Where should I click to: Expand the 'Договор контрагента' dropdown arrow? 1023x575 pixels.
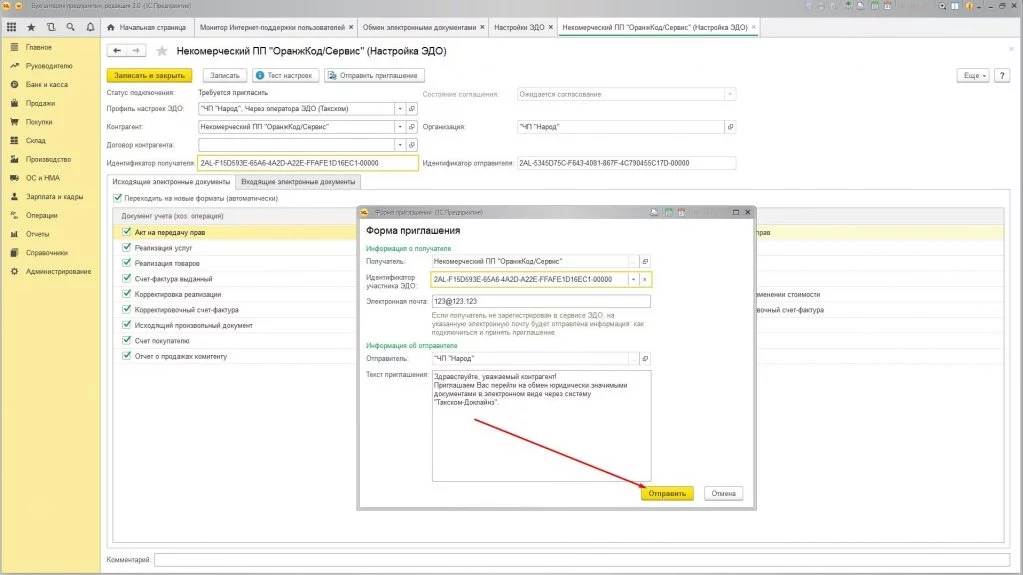pyautogui.click(x=400, y=145)
